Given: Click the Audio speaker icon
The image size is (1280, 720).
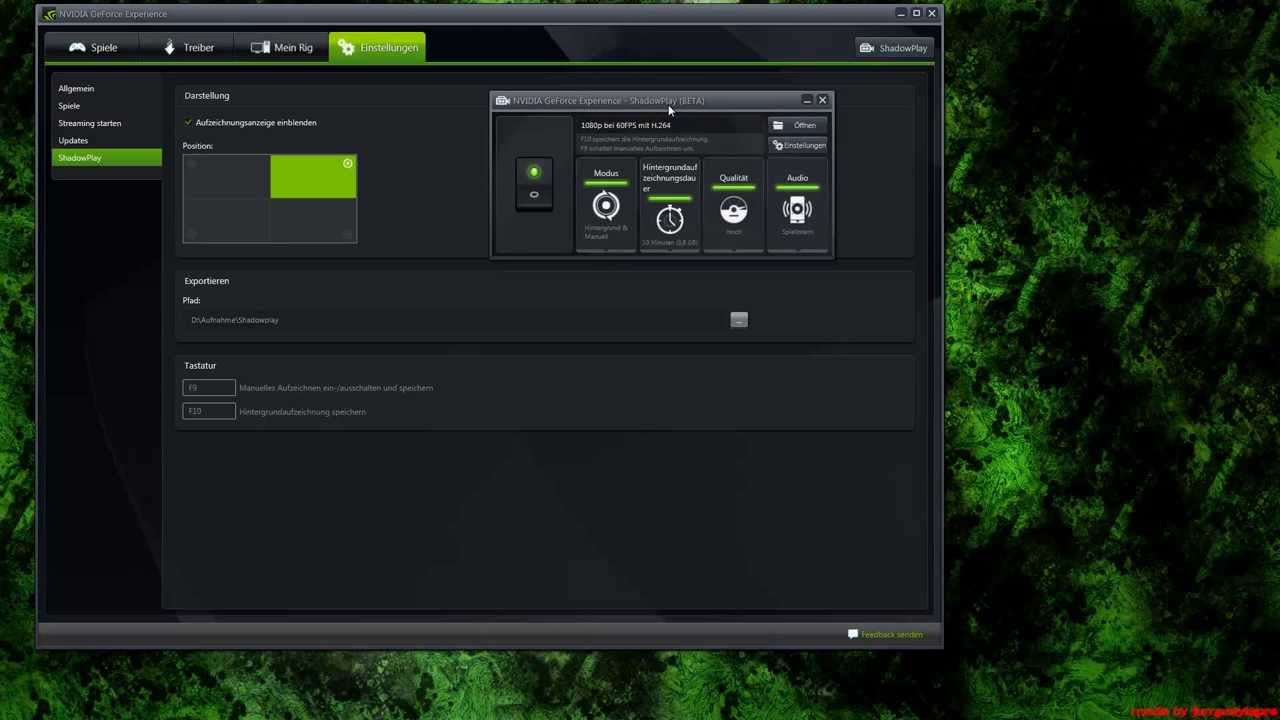Looking at the screenshot, I should (797, 210).
